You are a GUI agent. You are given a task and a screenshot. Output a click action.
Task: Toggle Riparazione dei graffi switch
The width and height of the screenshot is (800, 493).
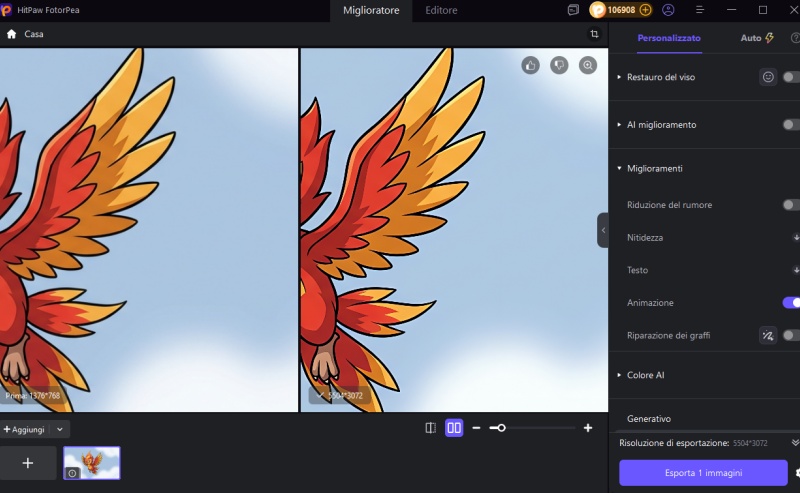pyautogui.click(x=791, y=335)
